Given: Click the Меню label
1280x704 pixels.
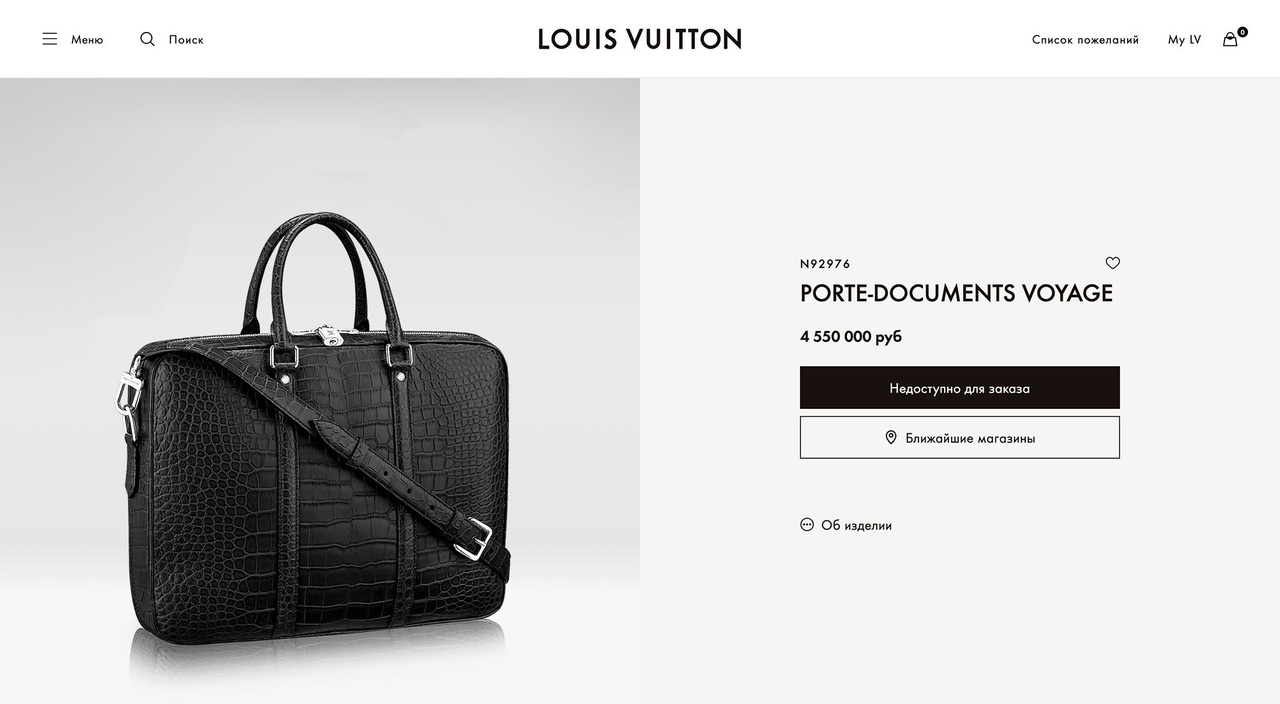Looking at the screenshot, I should [87, 40].
